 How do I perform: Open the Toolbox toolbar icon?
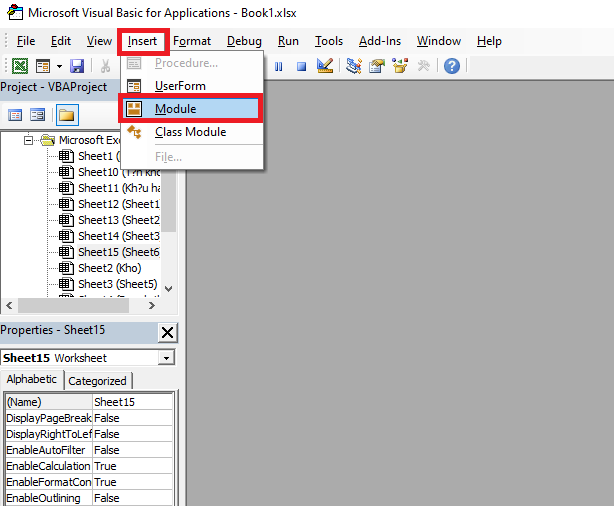(423, 66)
